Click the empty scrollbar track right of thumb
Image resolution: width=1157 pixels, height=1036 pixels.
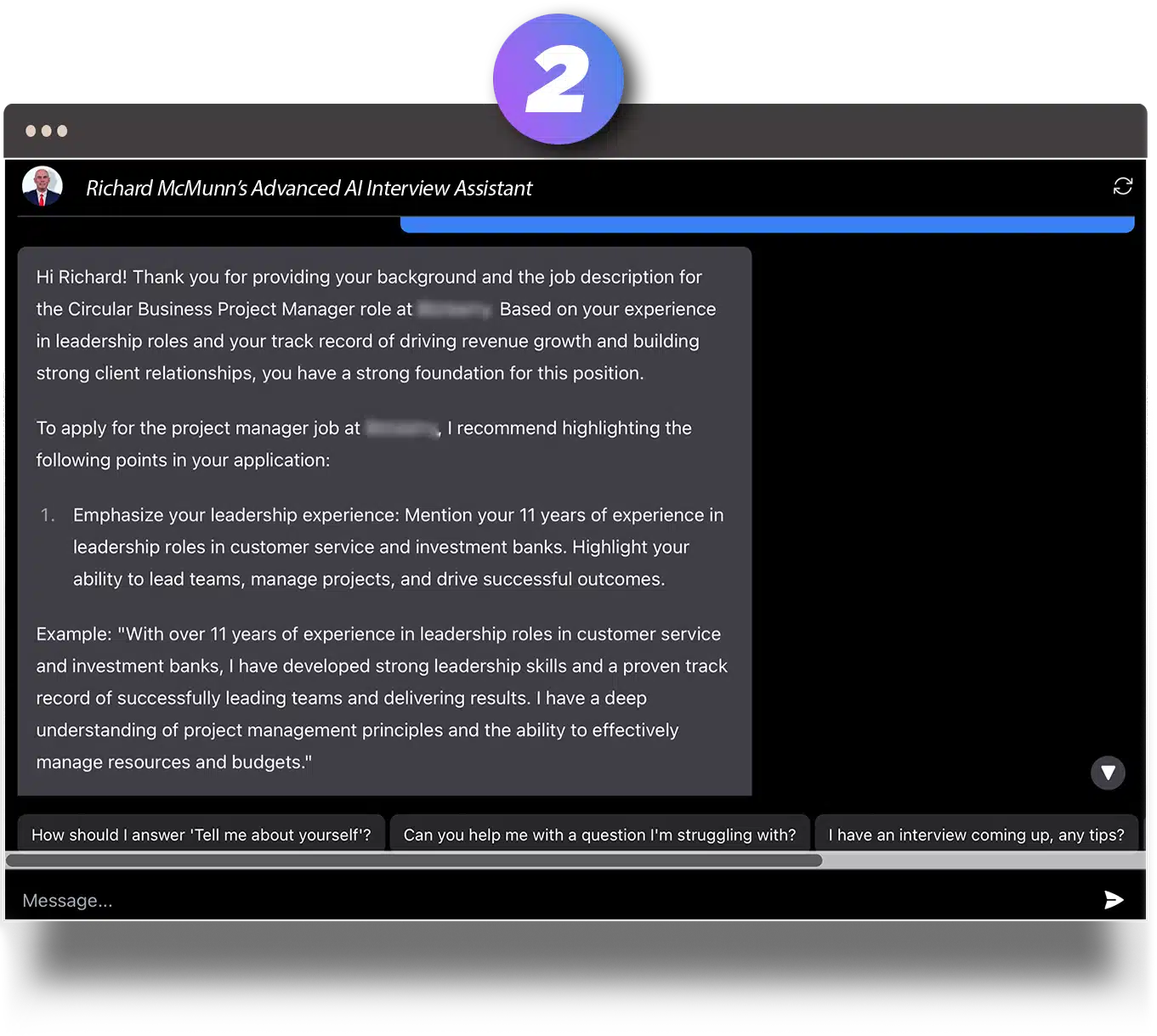[x=982, y=860]
